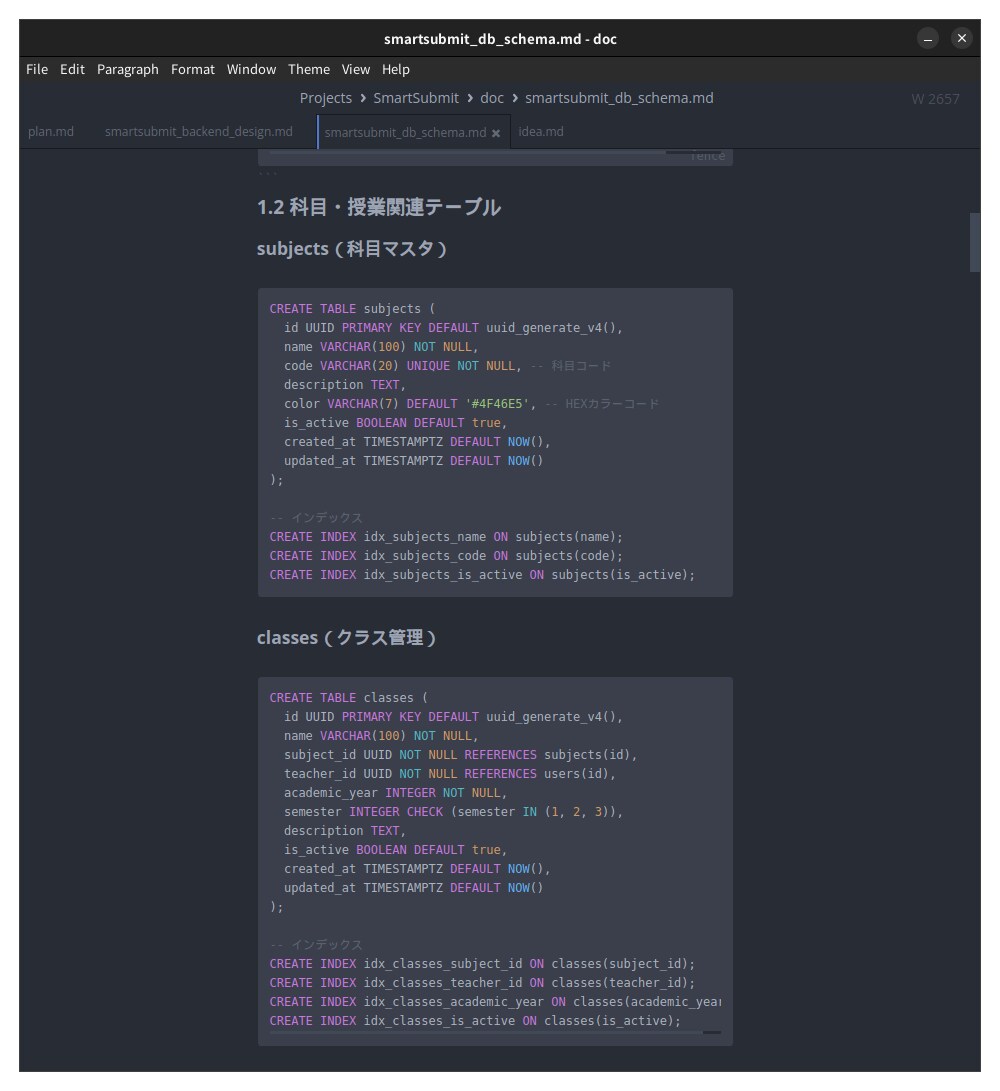Open the File menu
Viewport: 1000px width, 1091px height.
coord(37,70)
